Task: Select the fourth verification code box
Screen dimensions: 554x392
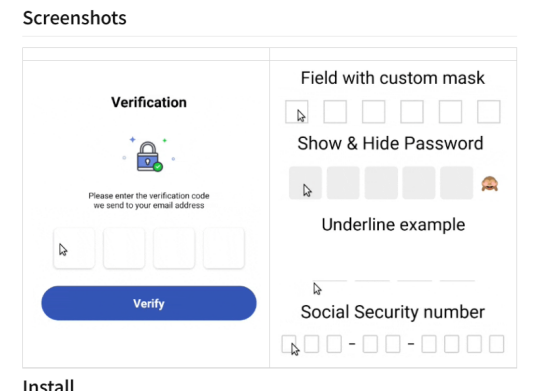Action: [x=224, y=248]
